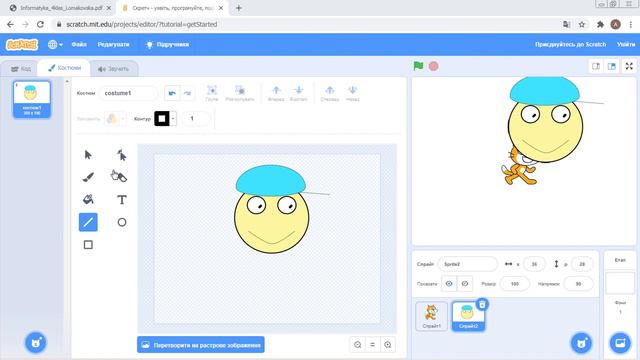This screenshot has width=640, height=360.
Task: Switch to large stage layout
Action: click(x=611, y=66)
